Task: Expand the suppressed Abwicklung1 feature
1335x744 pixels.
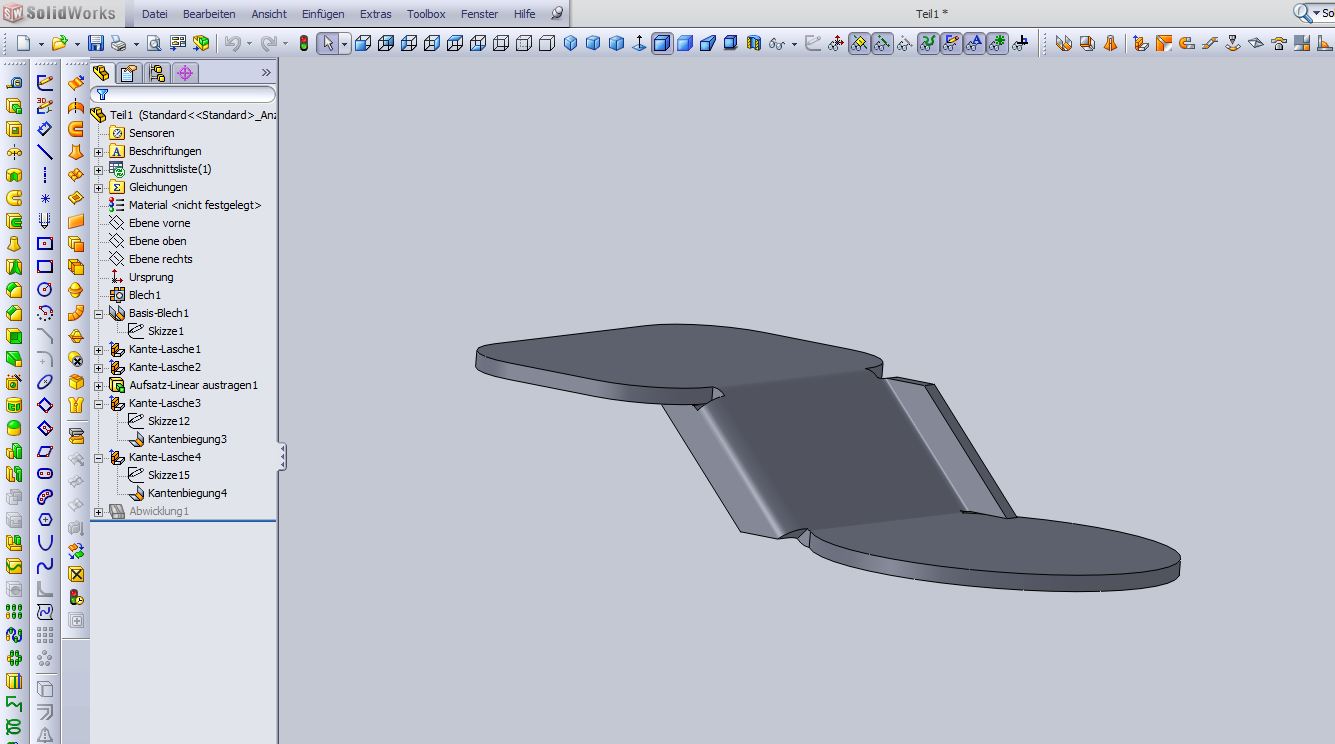Action: point(99,512)
